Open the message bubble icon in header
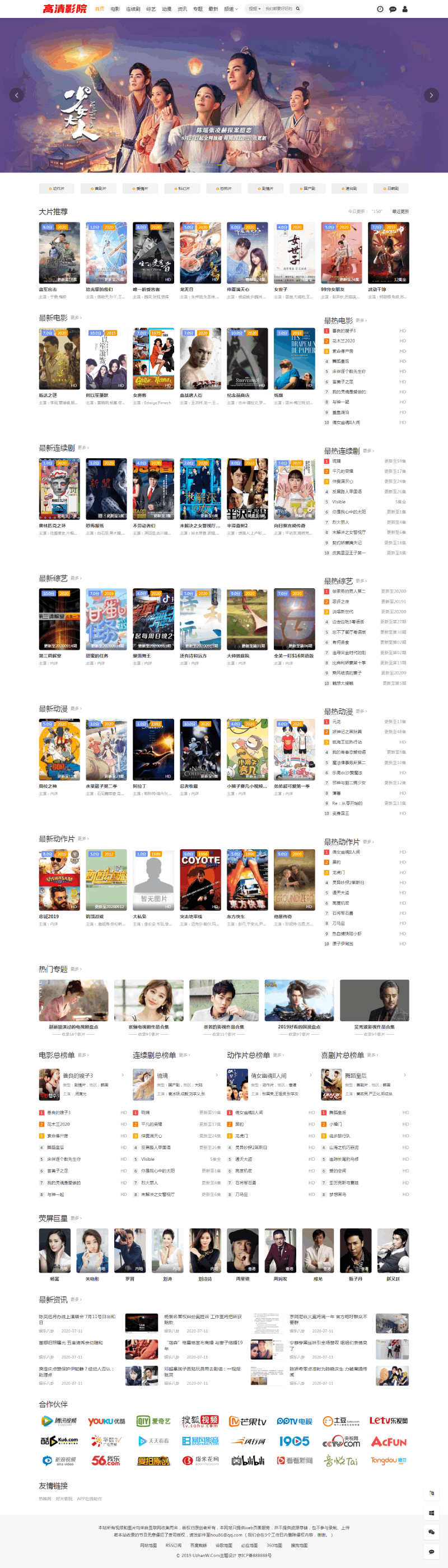This screenshot has height=1568, width=448. [393, 9]
